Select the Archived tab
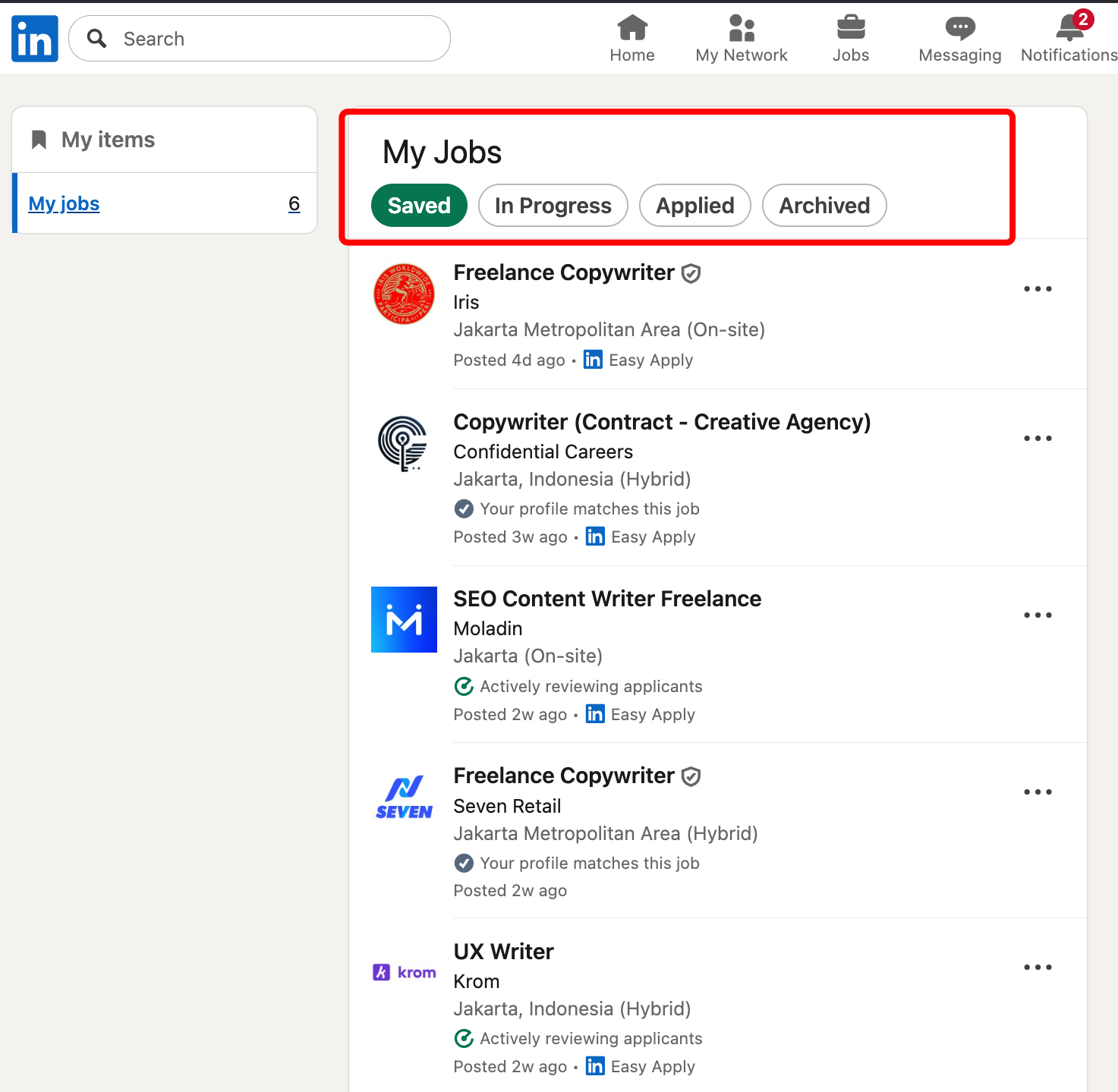 [x=824, y=205]
